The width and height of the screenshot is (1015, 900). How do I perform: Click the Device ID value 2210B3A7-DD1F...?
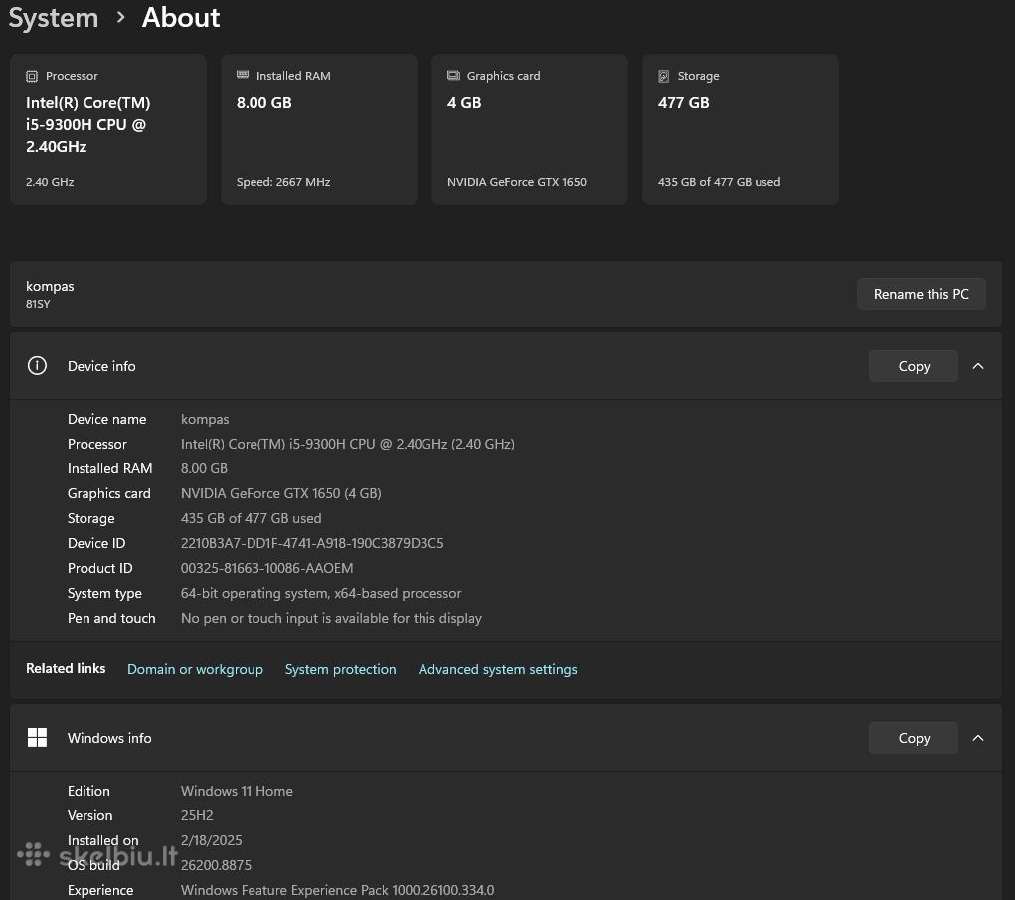point(312,543)
